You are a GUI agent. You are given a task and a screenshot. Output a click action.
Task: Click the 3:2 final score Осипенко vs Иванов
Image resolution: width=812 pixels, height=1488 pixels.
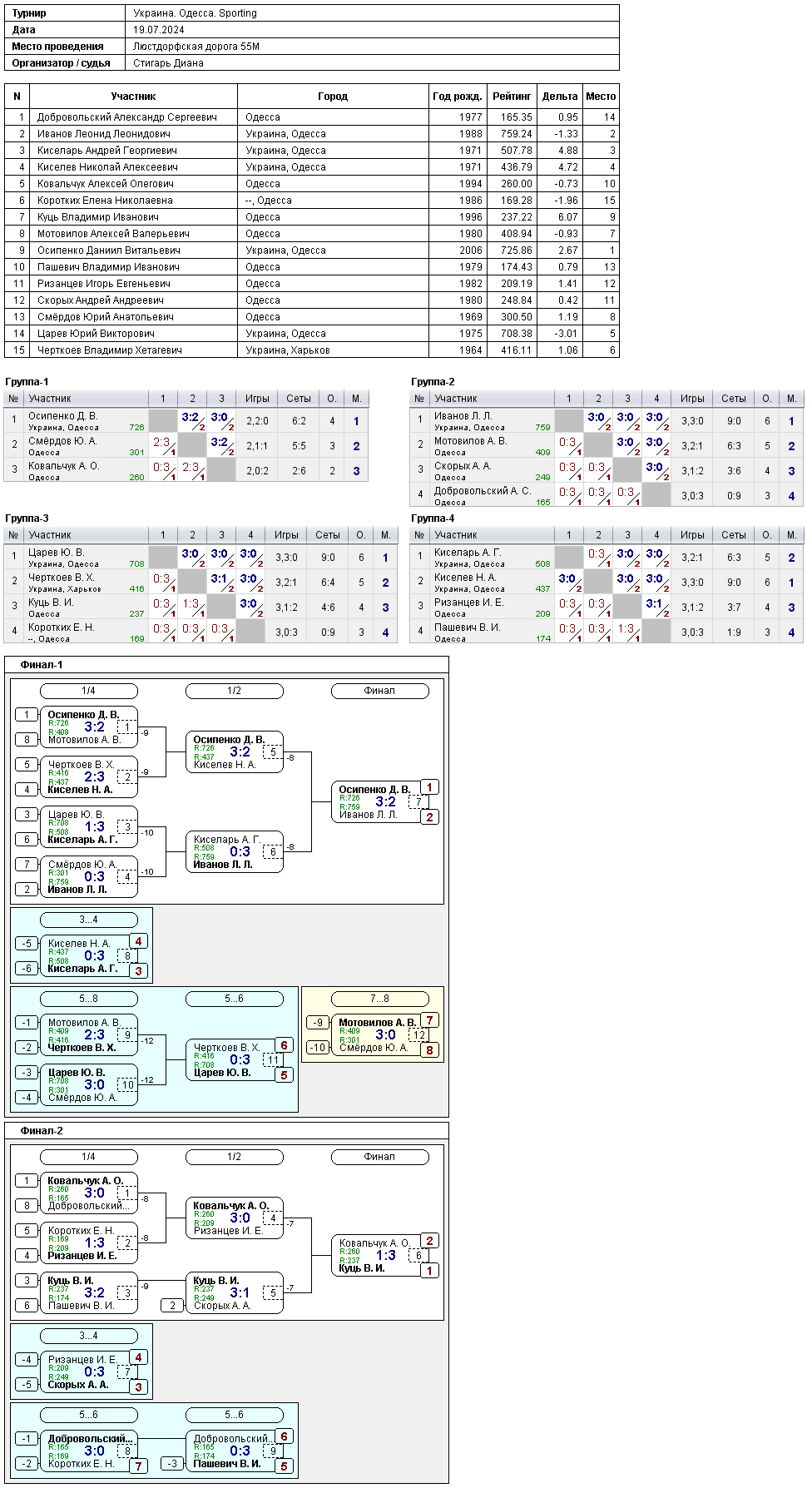pyautogui.click(x=386, y=802)
